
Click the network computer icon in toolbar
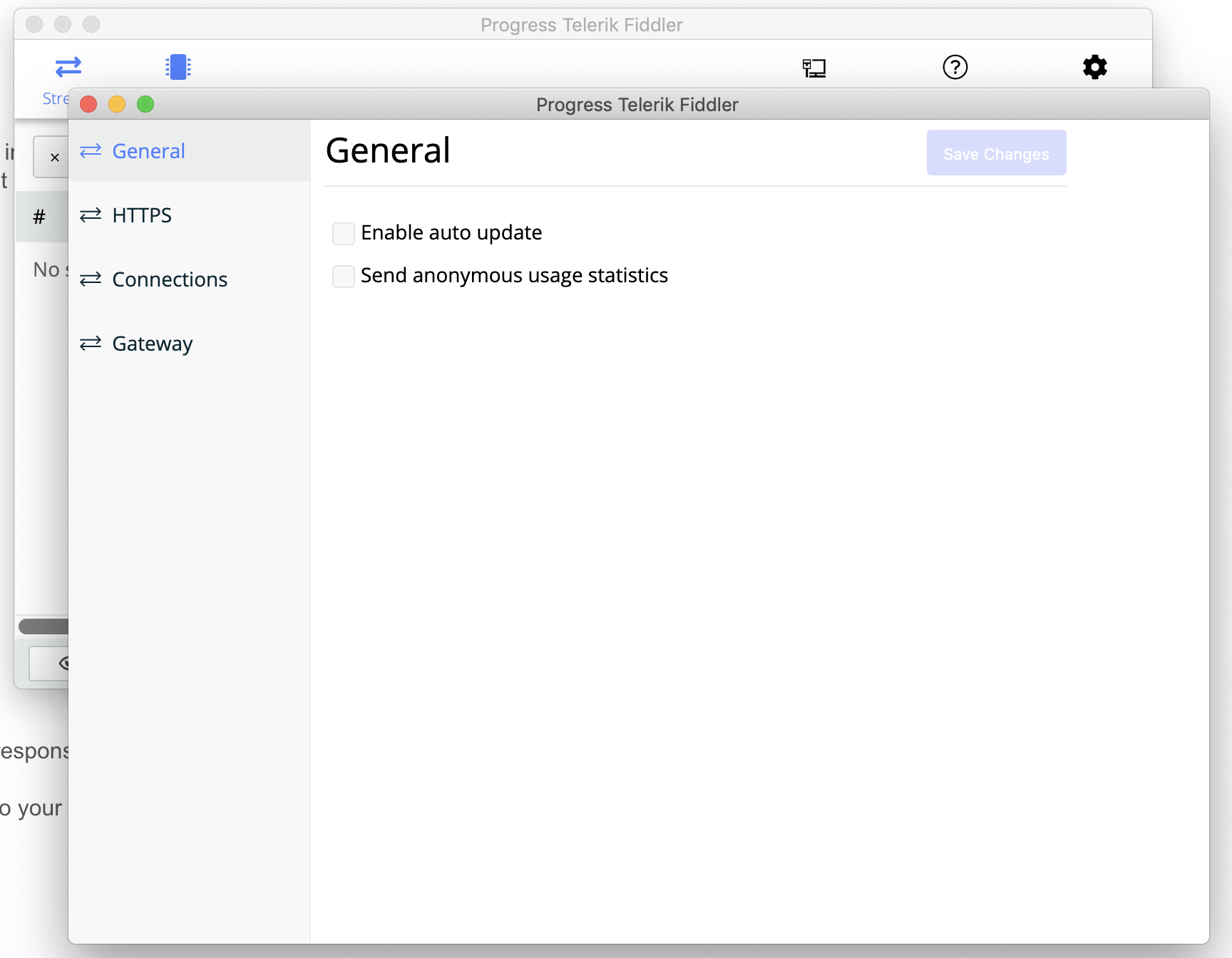click(x=813, y=68)
